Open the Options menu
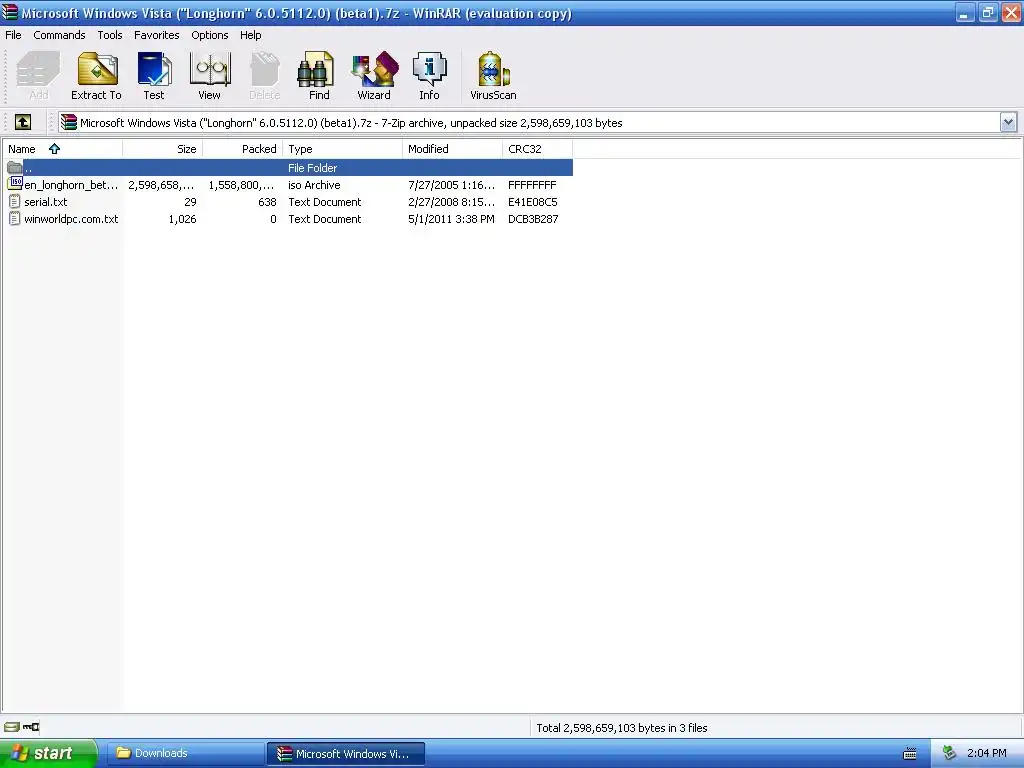This screenshot has width=1024, height=768. pos(210,35)
